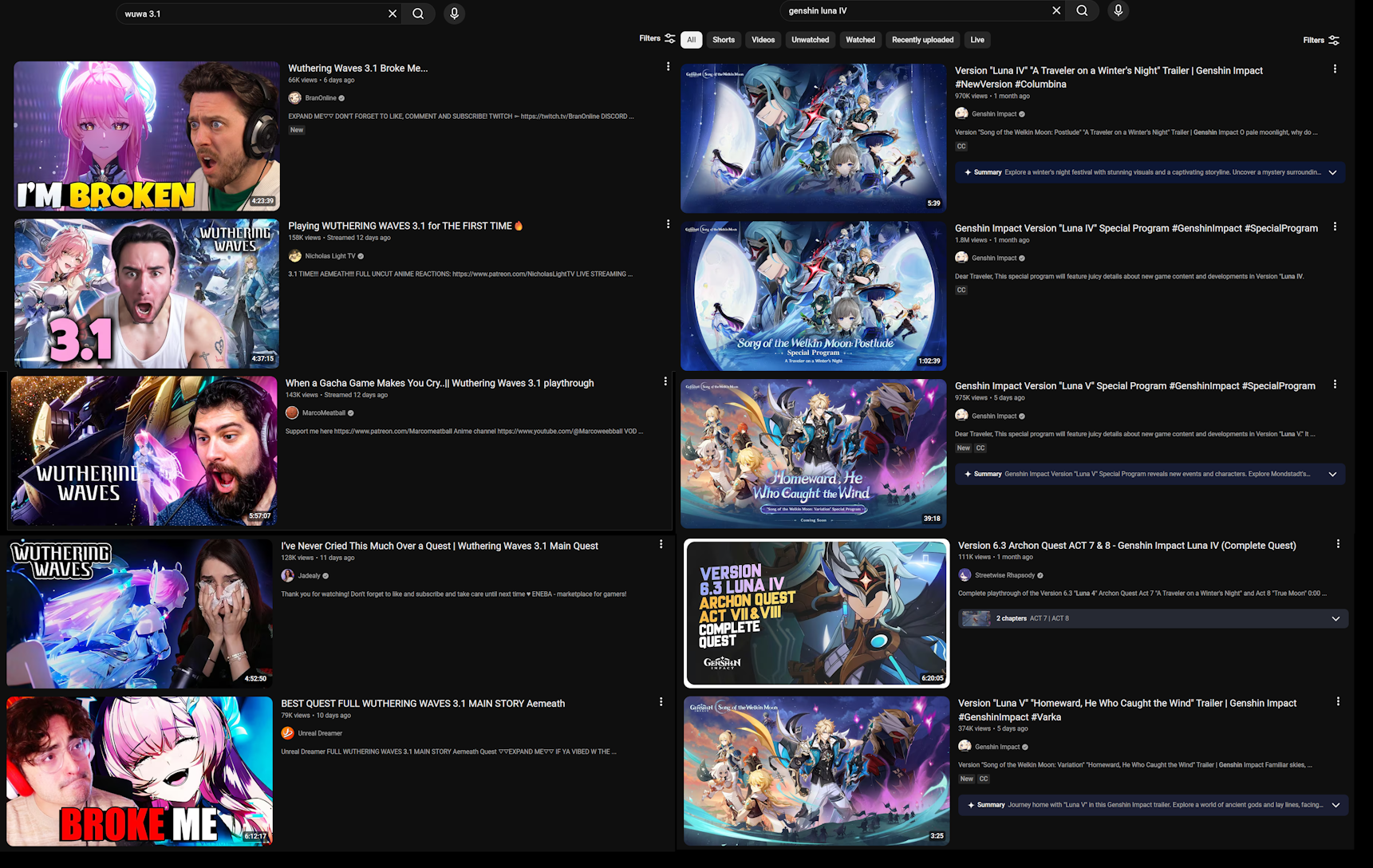Image resolution: width=1373 pixels, height=868 pixels.
Task: Click the Streetwise Rhapsody channel avatar
Action: coord(965,575)
